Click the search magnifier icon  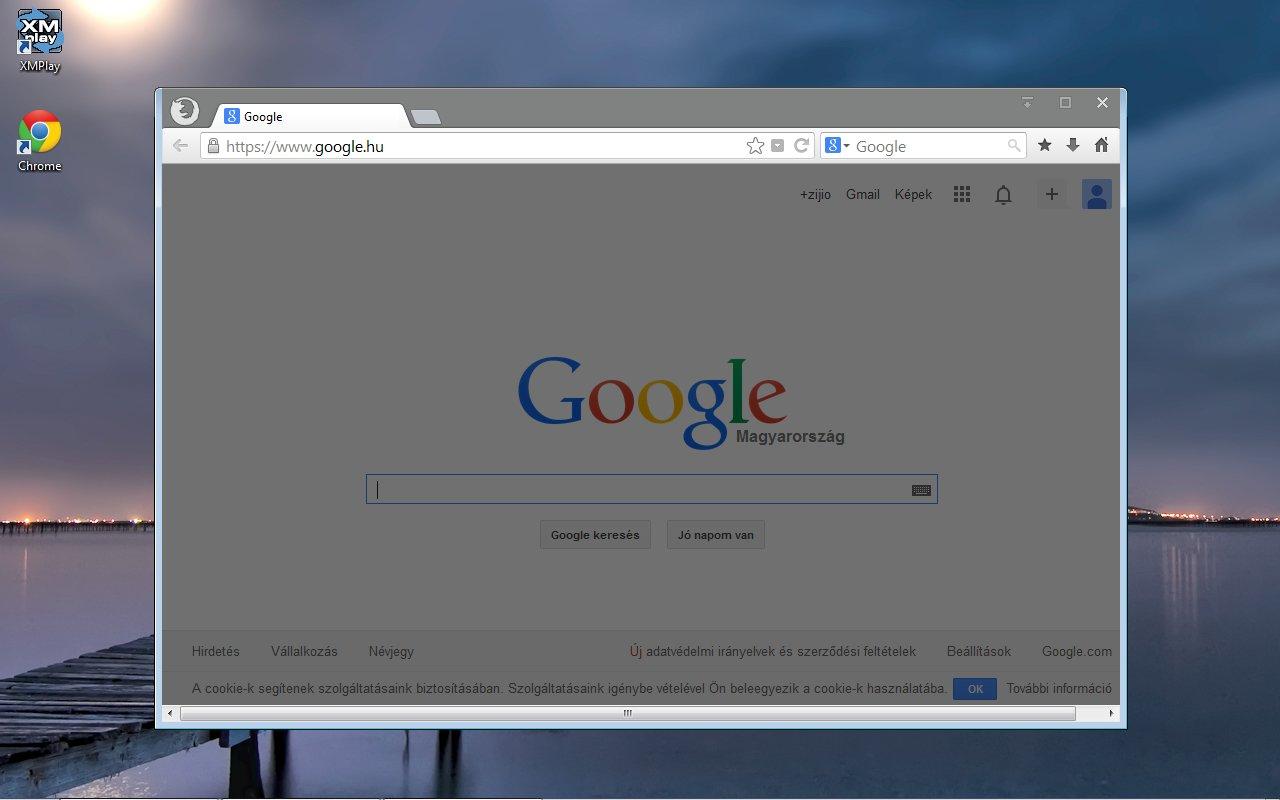pyautogui.click(x=1014, y=146)
